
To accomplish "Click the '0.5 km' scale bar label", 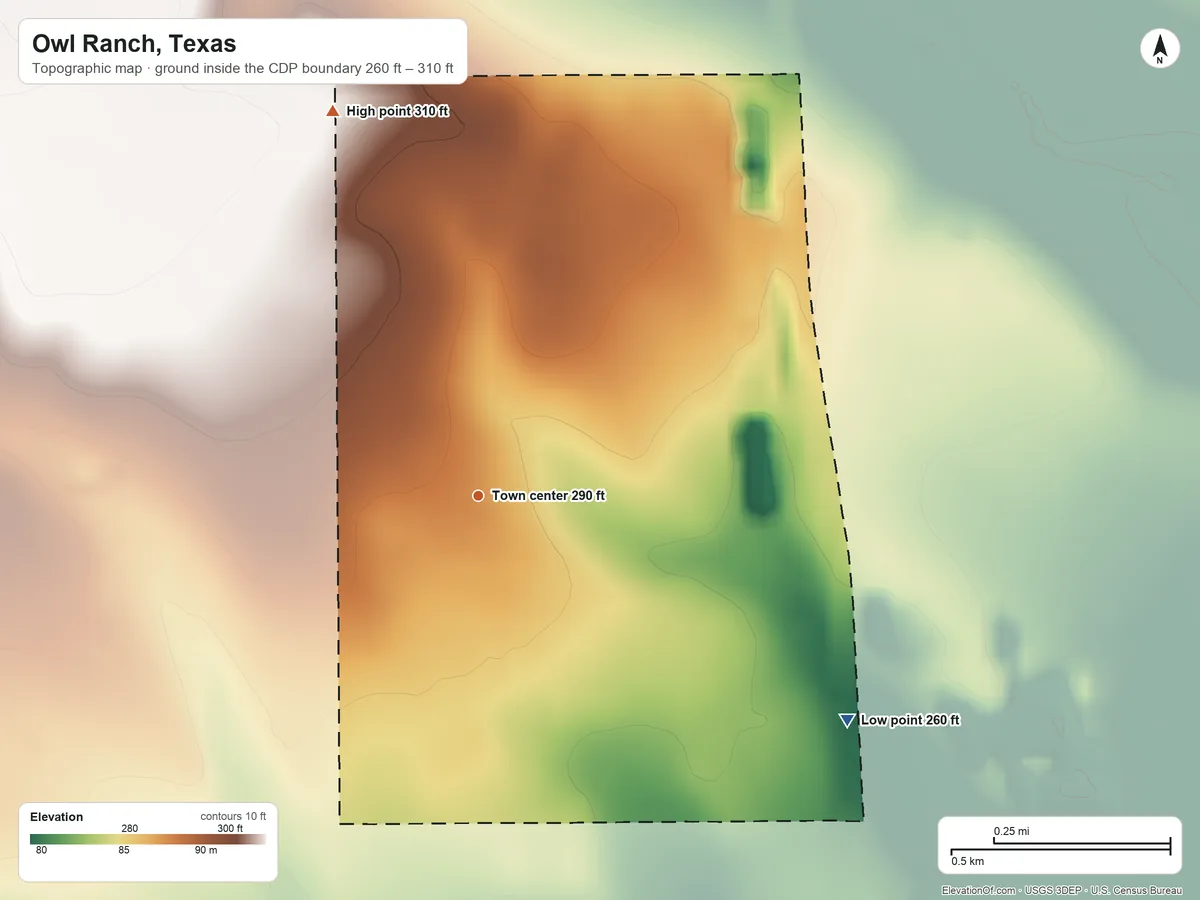I will click(x=967, y=861).
